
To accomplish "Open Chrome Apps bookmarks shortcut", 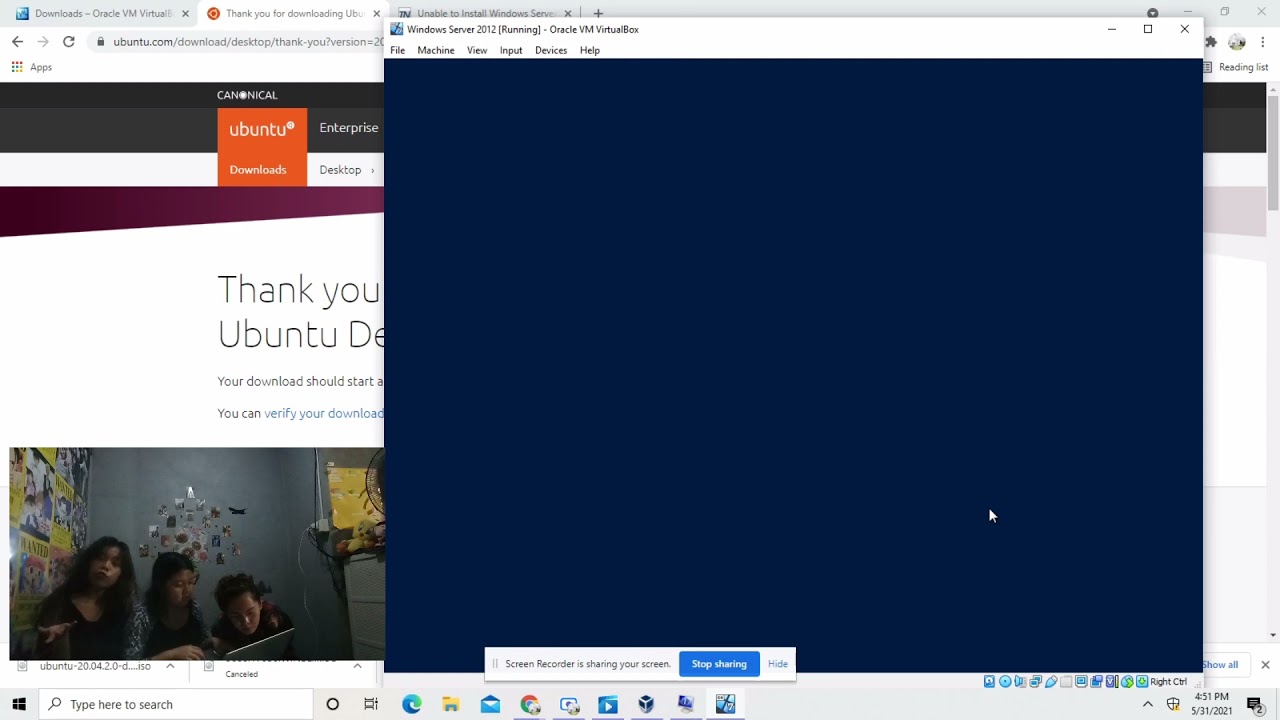I will click(x=31, y=67).
